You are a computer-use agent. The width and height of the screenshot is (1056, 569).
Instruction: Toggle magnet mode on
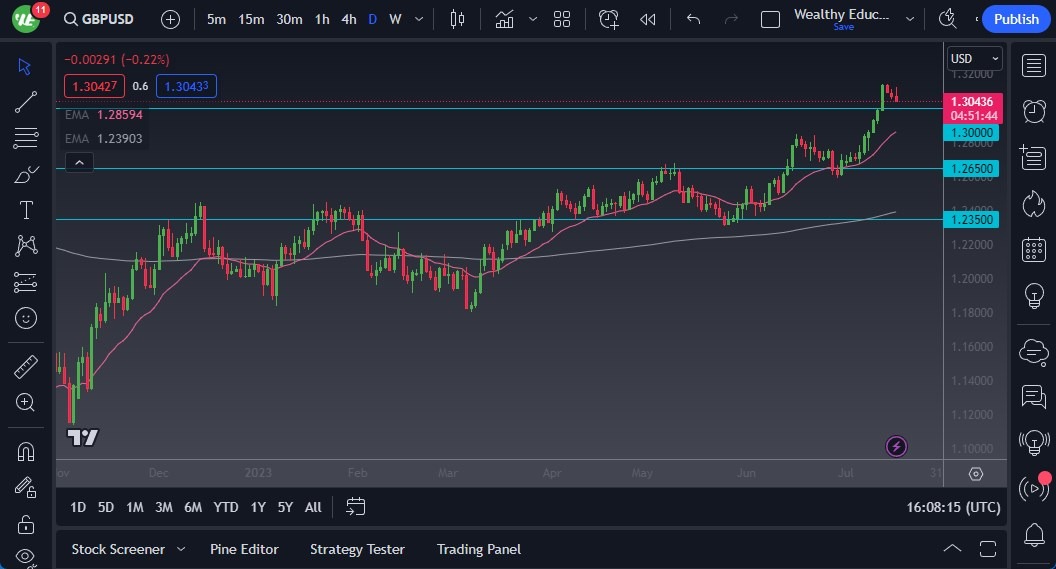point(26,451)
